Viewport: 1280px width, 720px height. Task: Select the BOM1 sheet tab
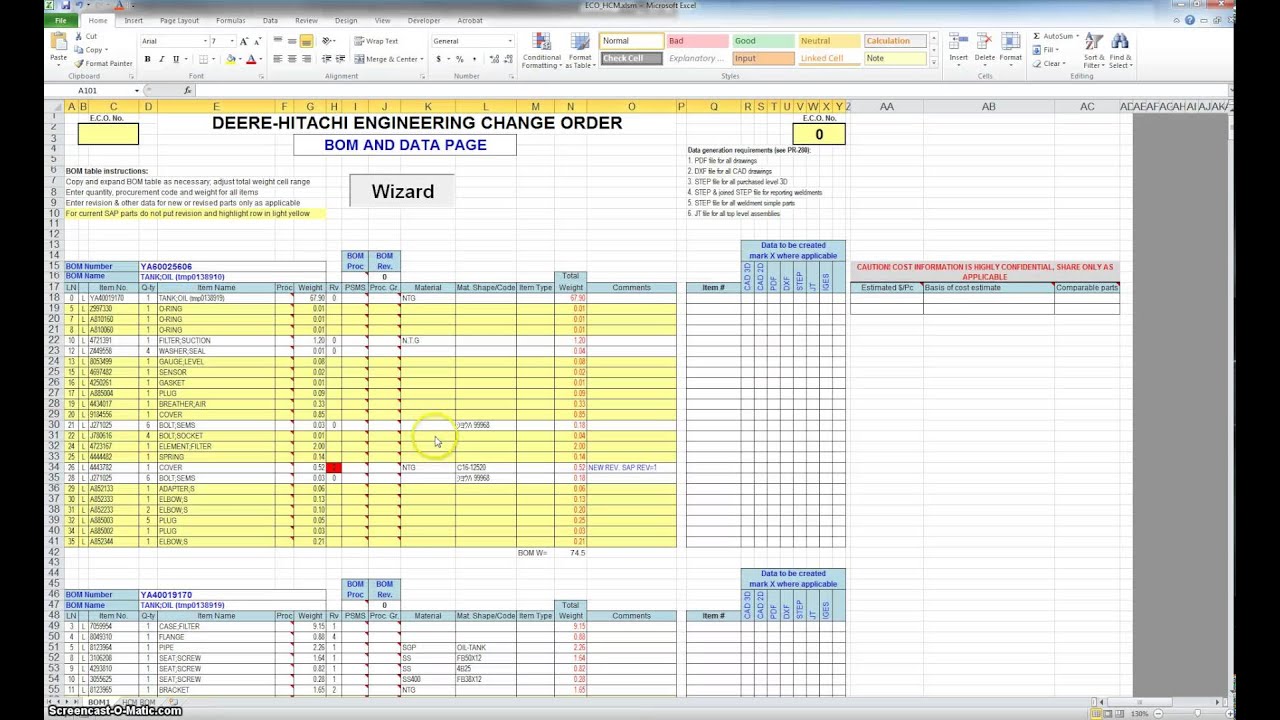click(x=98, y=702)
